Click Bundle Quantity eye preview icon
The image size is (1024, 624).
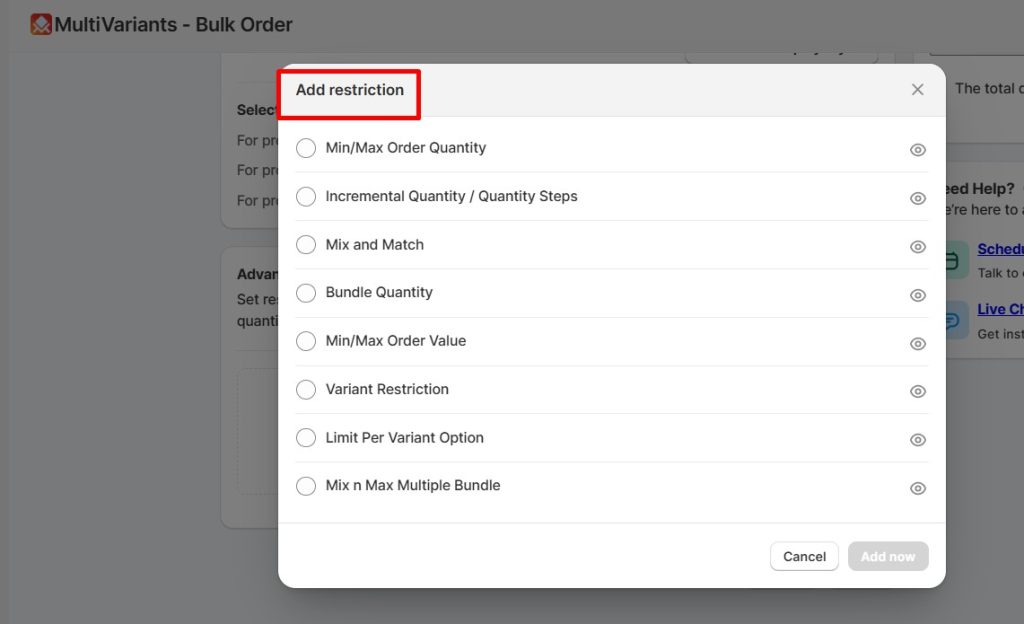pyautogui.click(x=917, y=295)
